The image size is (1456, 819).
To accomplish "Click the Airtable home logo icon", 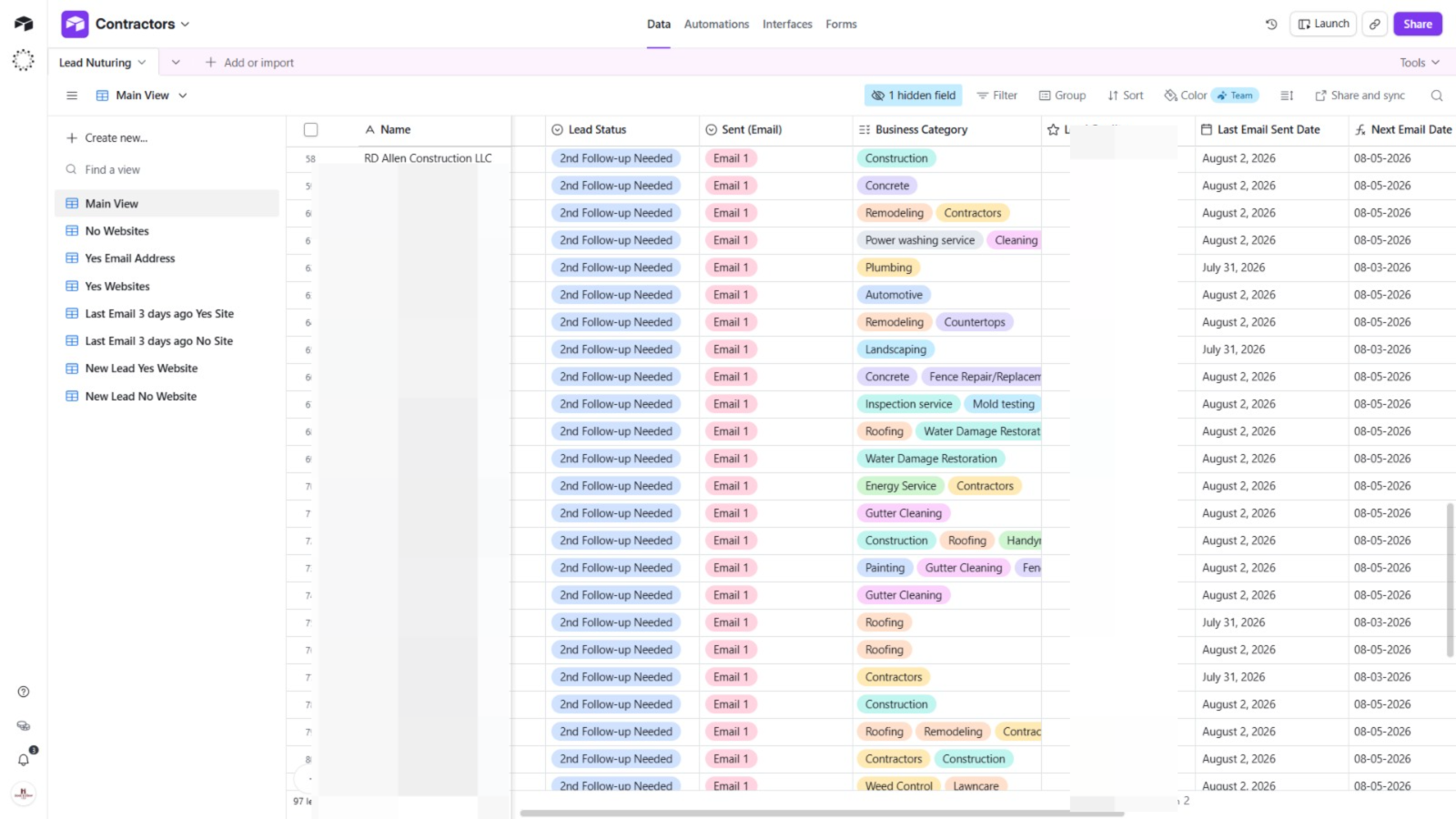I will 24,24.
